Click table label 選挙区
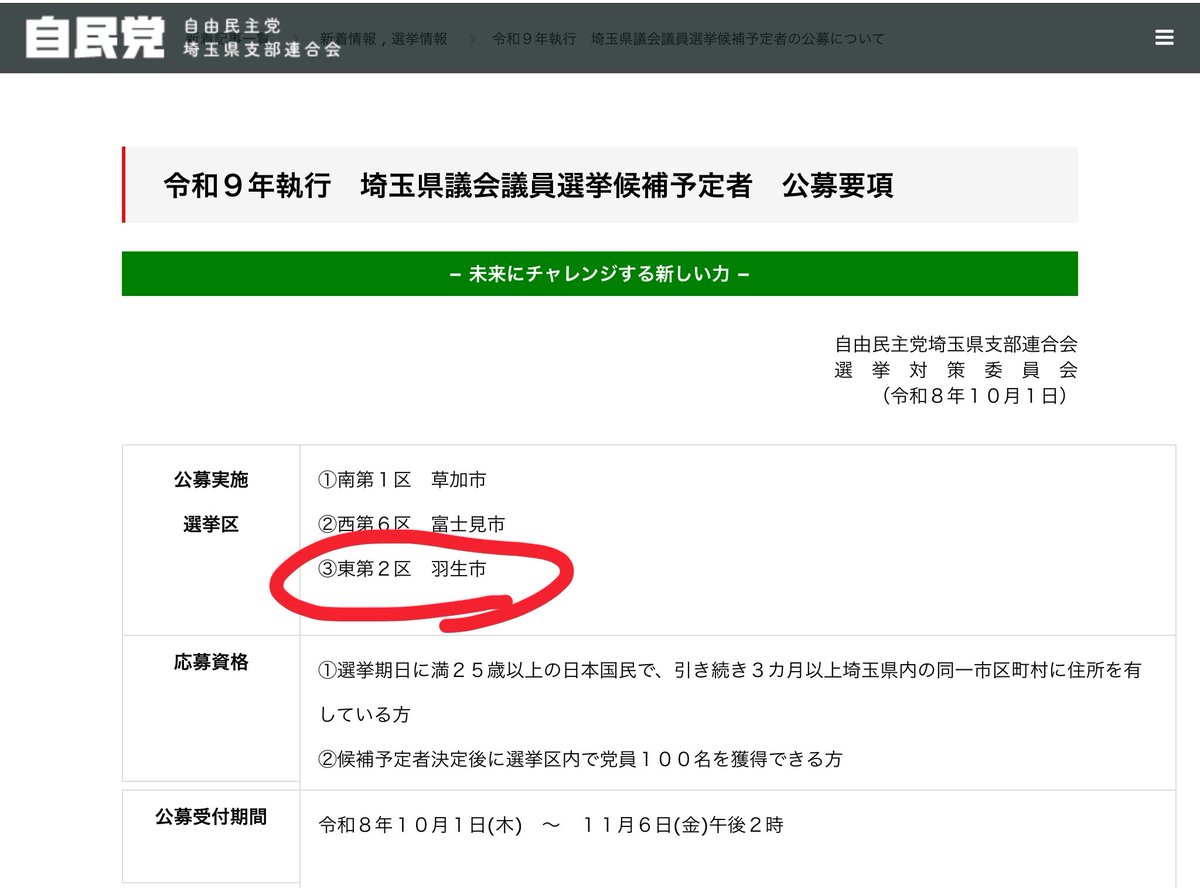 coord(211,524)
